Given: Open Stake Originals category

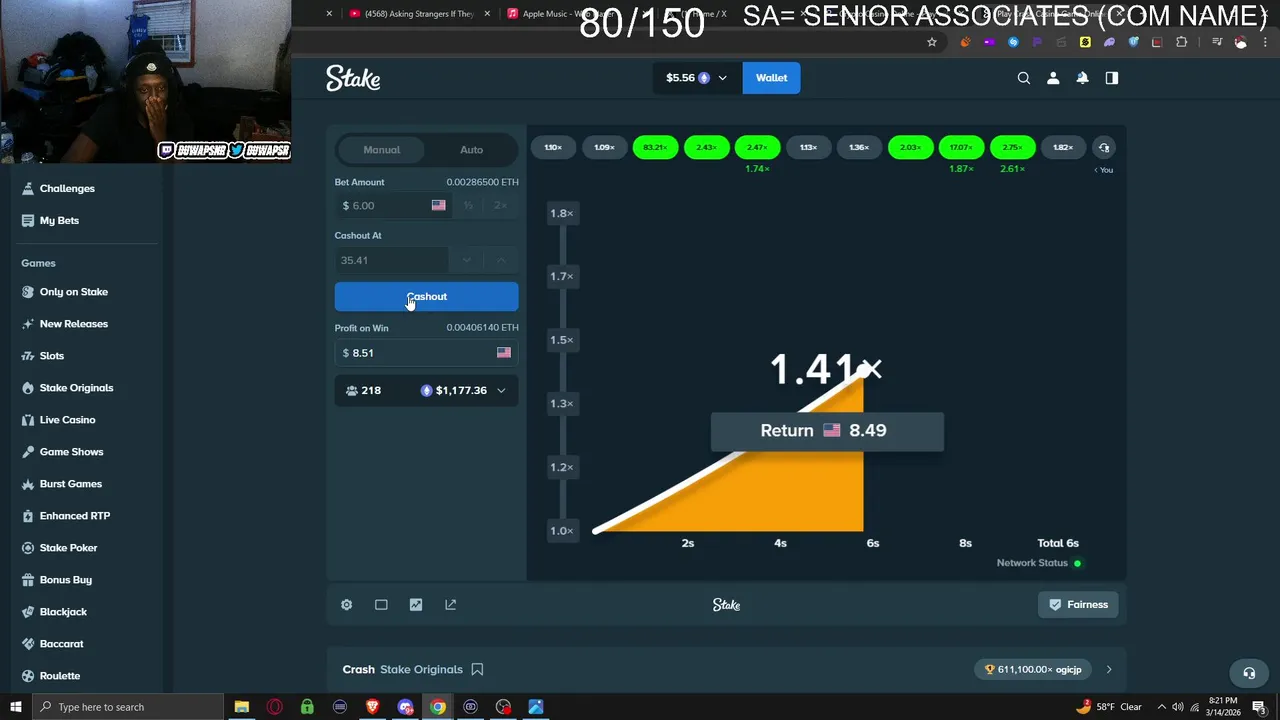Looking at the screenshot, I should [76, 388].
